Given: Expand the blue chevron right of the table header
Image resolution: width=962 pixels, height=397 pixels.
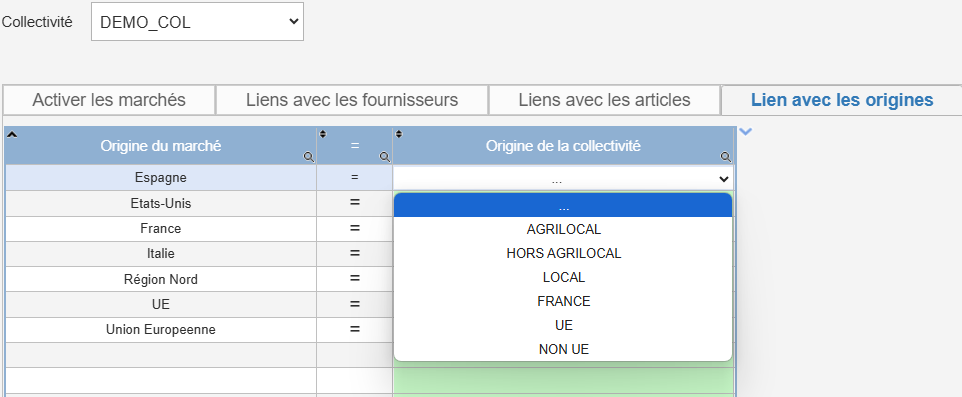Looking at the screenshot, I should pos(745,131).
